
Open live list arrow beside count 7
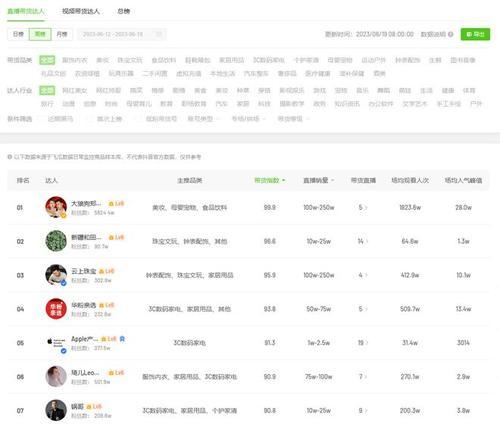pos(366,377)
